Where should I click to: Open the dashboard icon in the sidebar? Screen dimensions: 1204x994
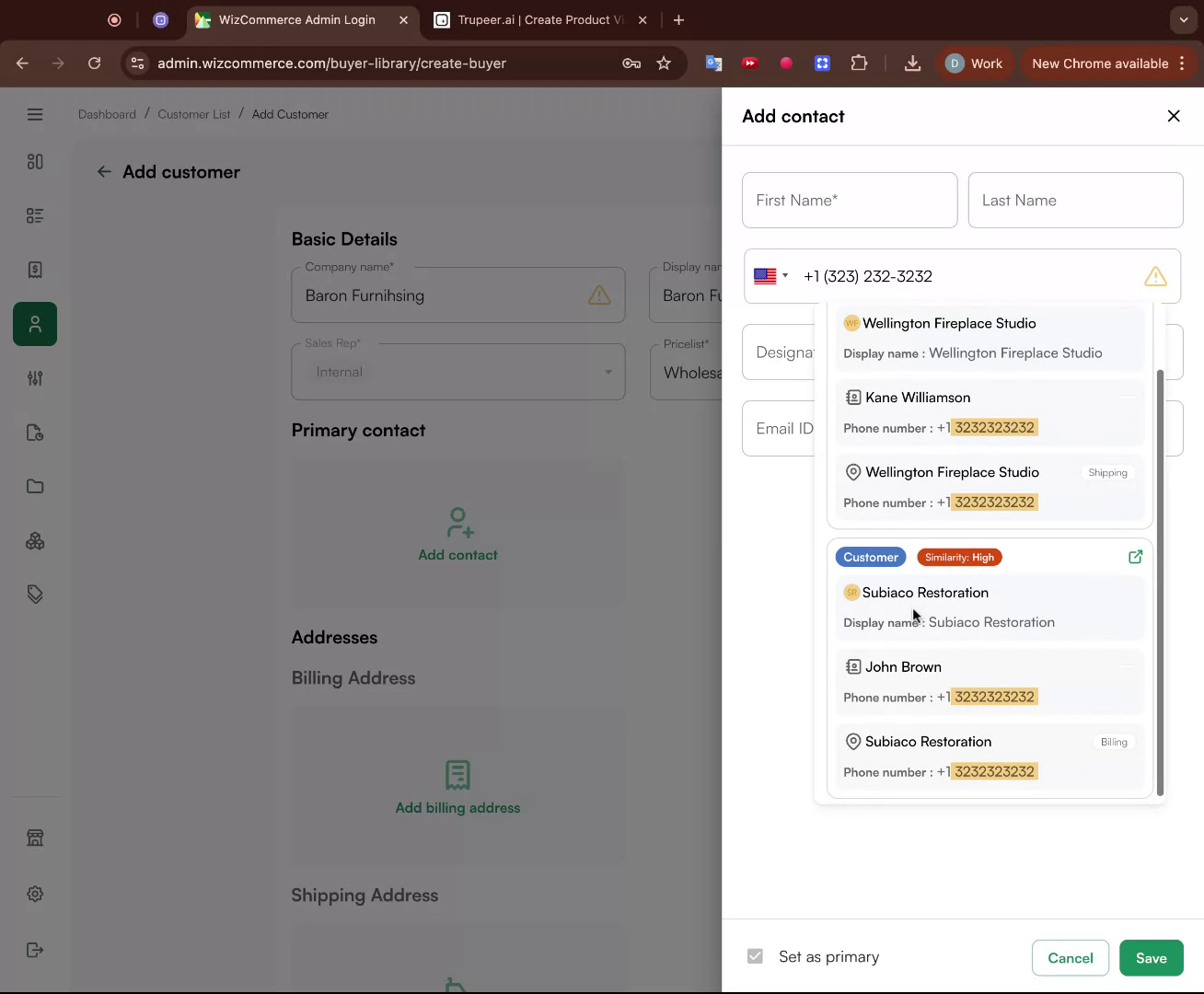tap(35, 161)
